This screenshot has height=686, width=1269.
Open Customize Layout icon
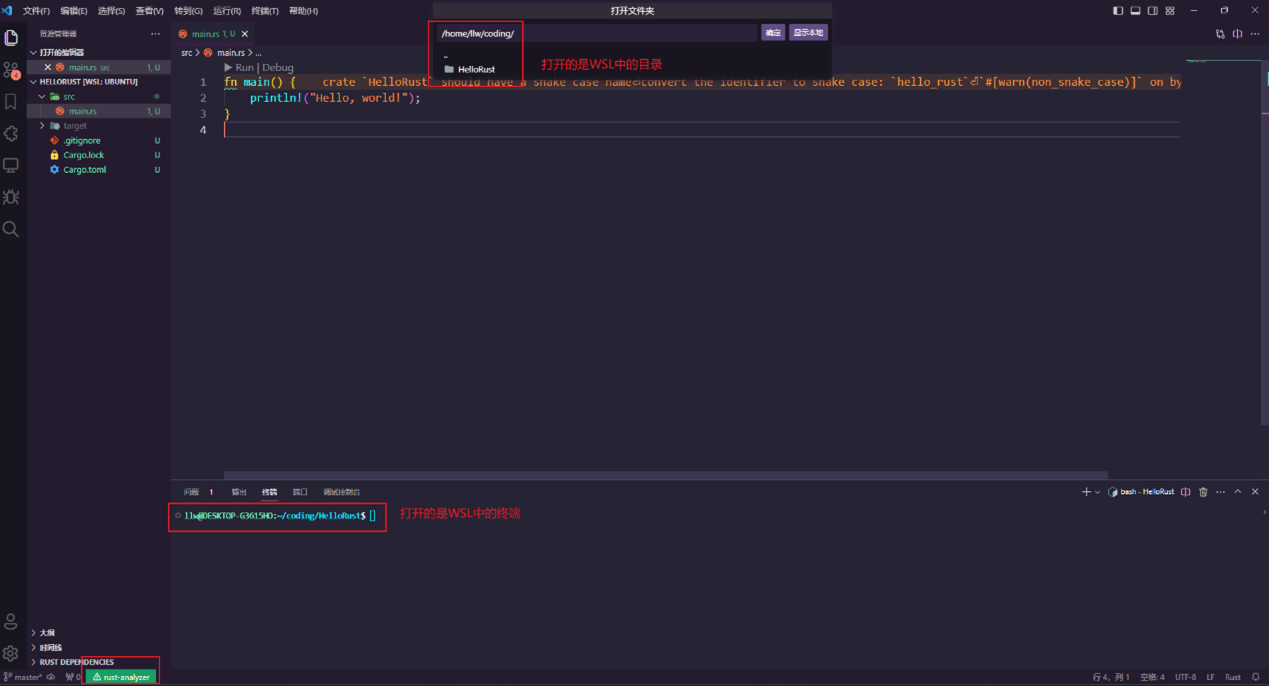click(x=1169, y=10)
